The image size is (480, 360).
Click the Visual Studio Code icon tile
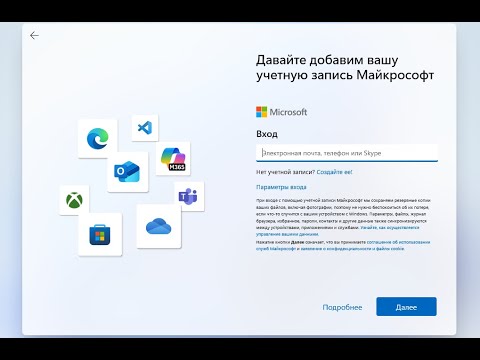coord(145,128)
